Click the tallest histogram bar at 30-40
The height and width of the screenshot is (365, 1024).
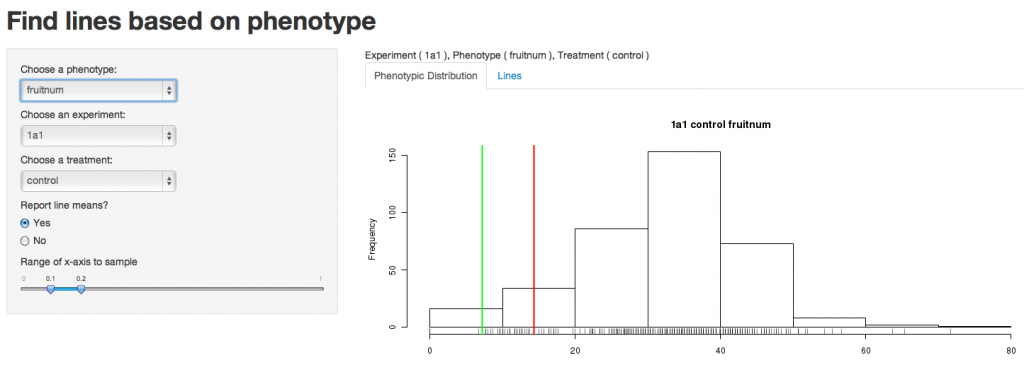(x=684, y=239)
